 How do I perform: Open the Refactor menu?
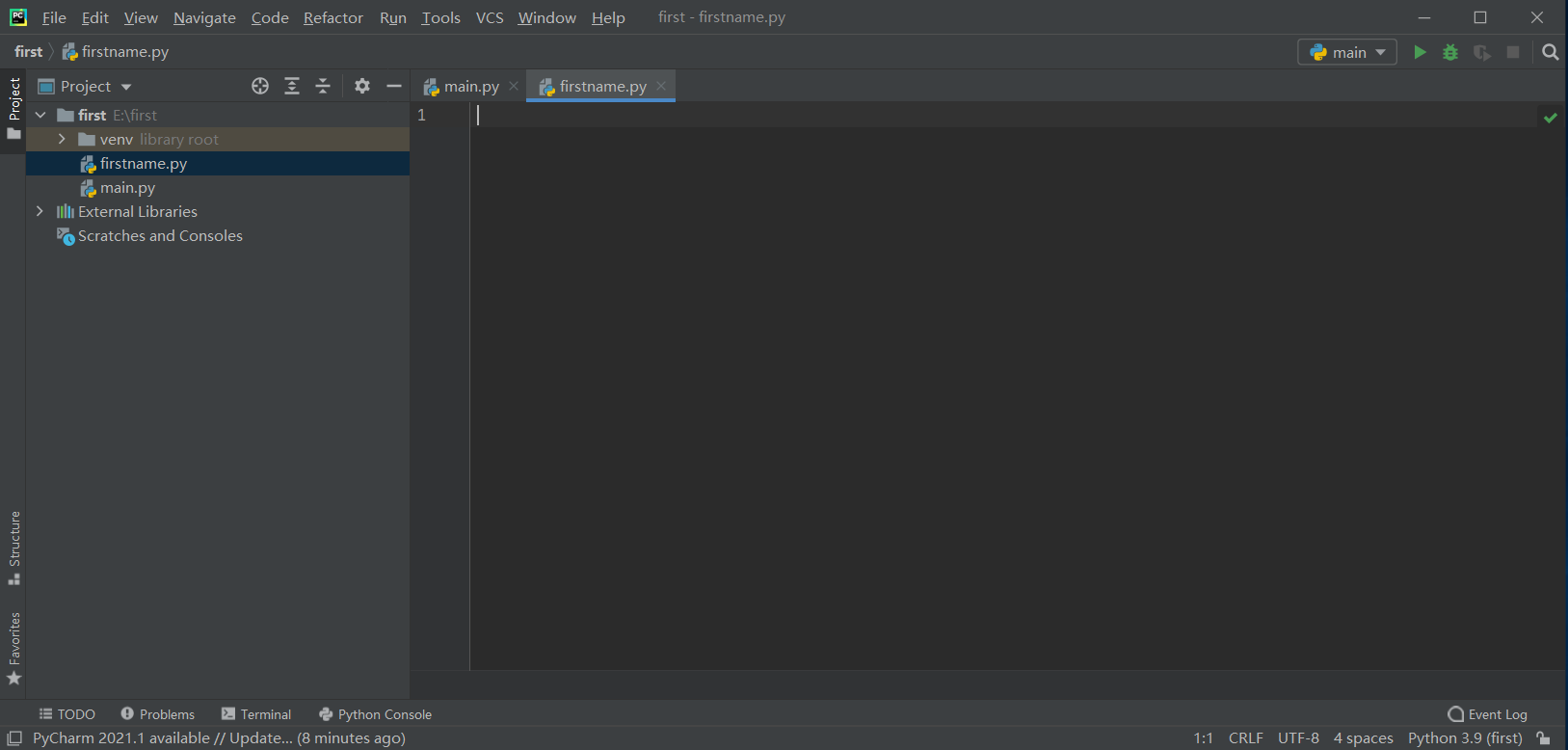[333, 17]
